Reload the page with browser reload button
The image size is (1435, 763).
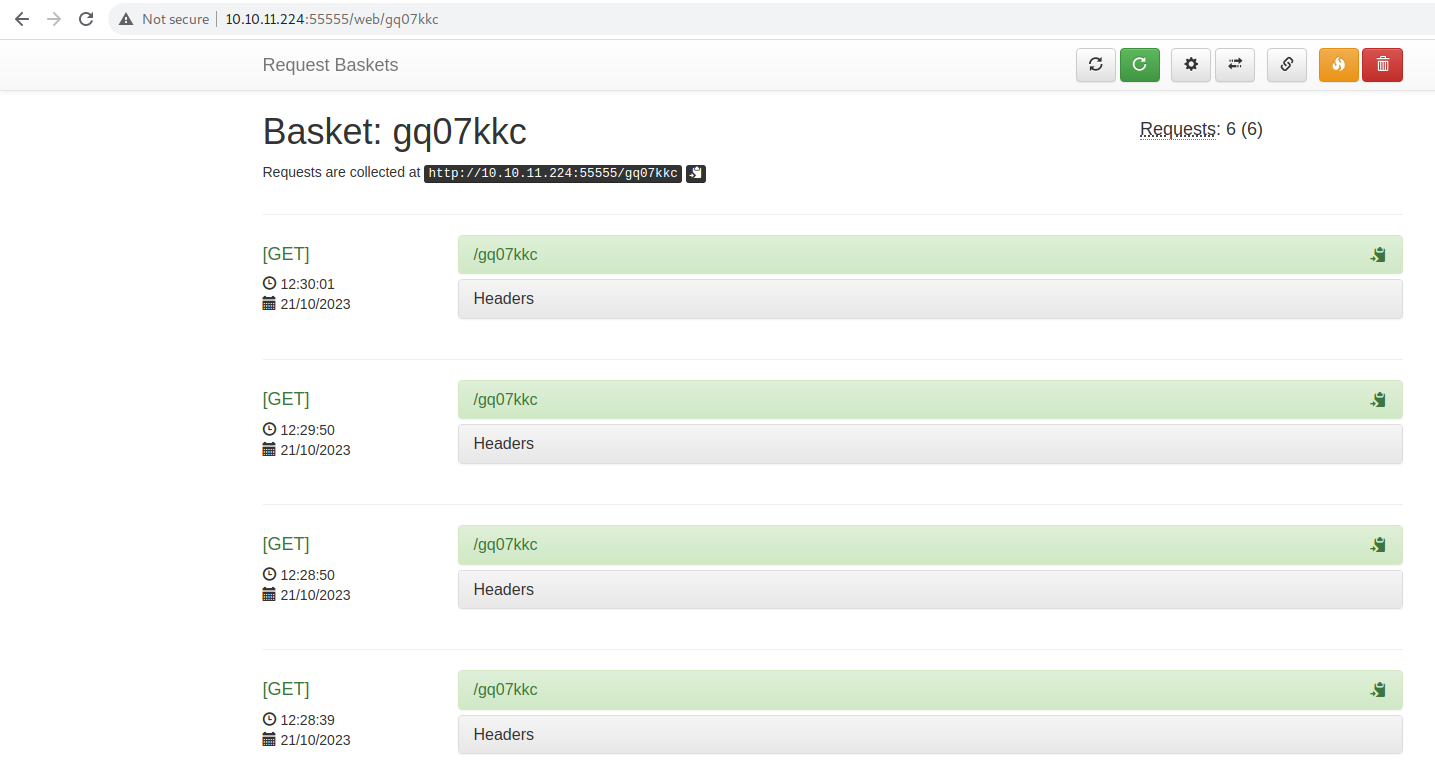tap(86, 19)
